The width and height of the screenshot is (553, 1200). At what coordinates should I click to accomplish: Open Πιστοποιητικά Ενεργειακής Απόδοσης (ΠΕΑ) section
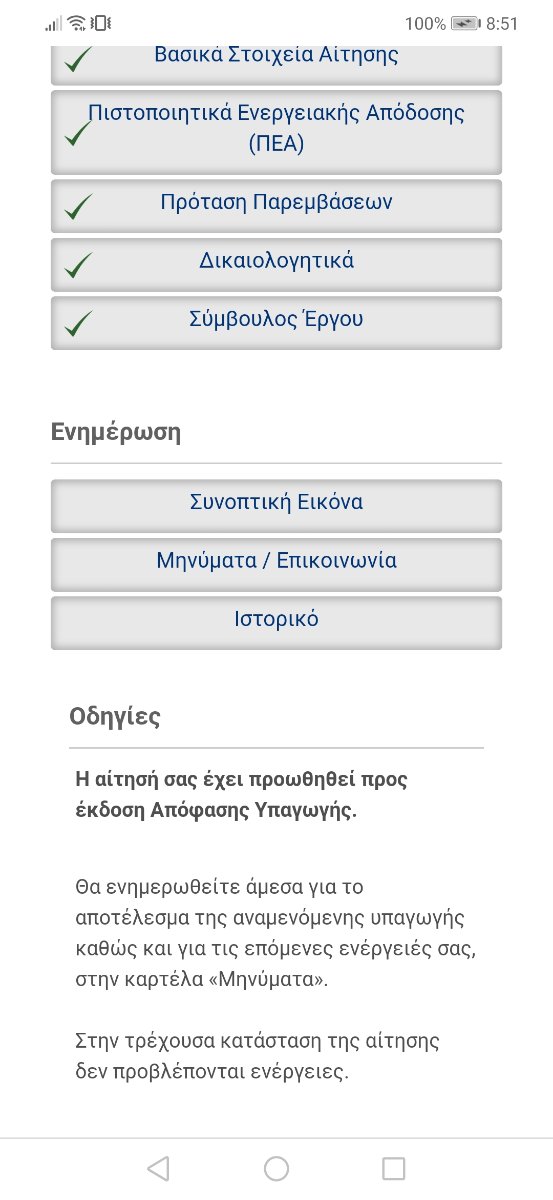276,132
